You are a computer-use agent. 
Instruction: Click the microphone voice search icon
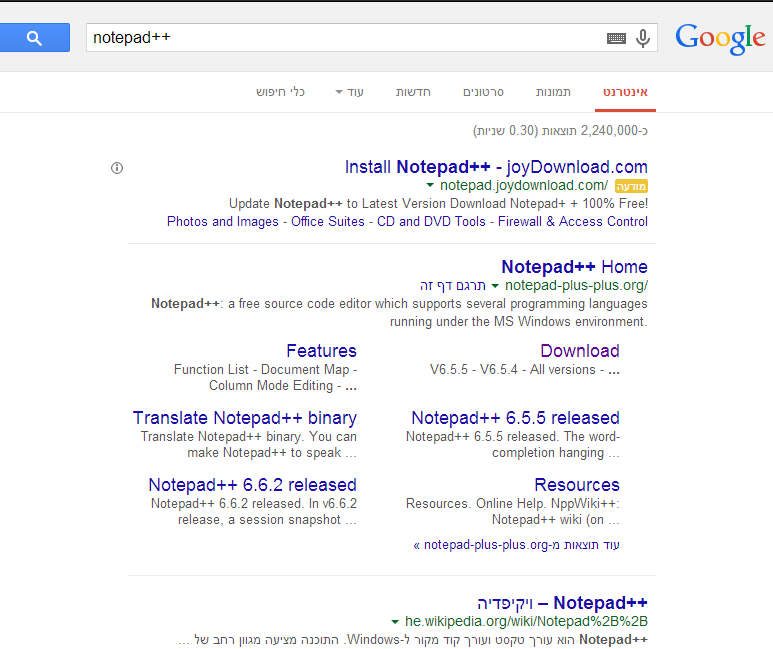(x=643, y=38)
